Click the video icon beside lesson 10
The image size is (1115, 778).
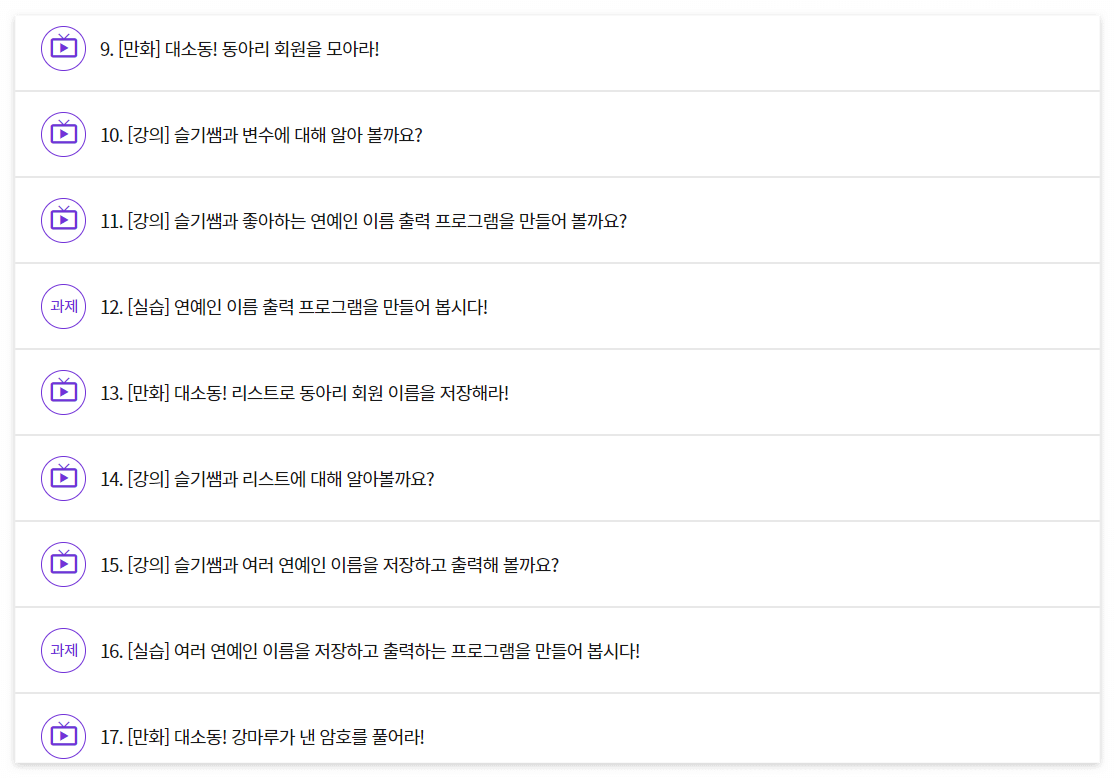(x=62, y=134)
